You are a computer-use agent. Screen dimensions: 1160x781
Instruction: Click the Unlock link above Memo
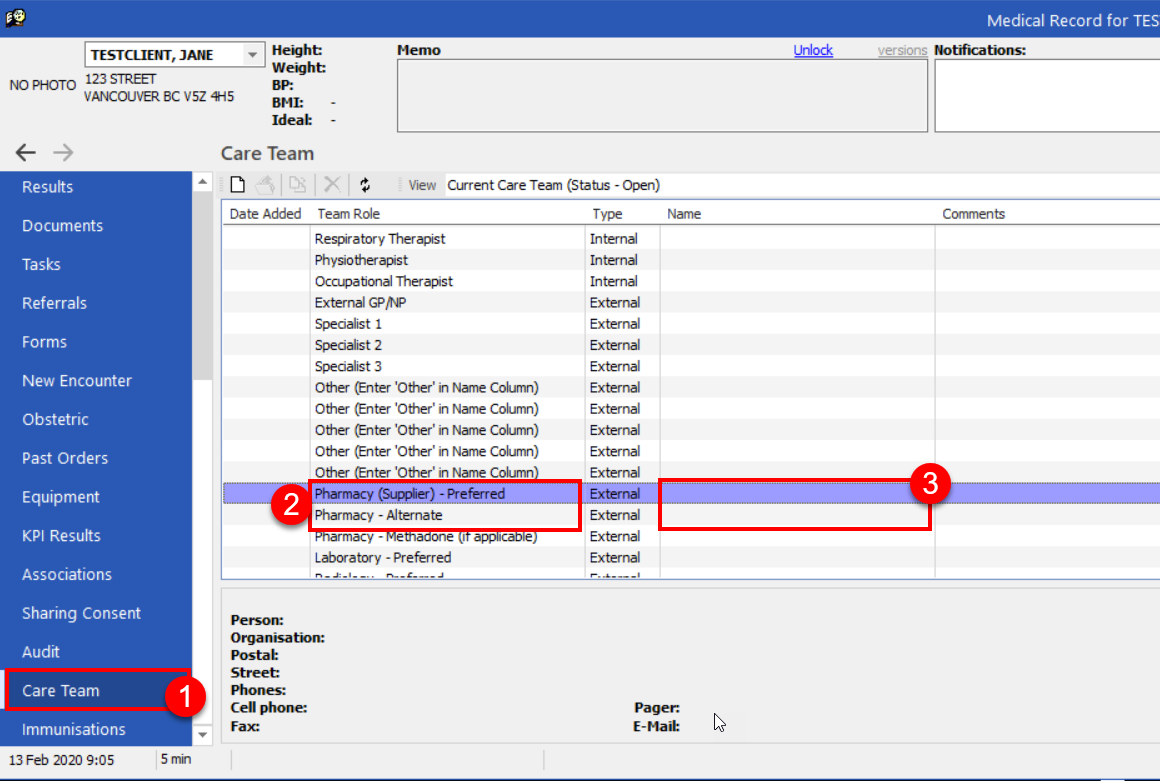813,50
